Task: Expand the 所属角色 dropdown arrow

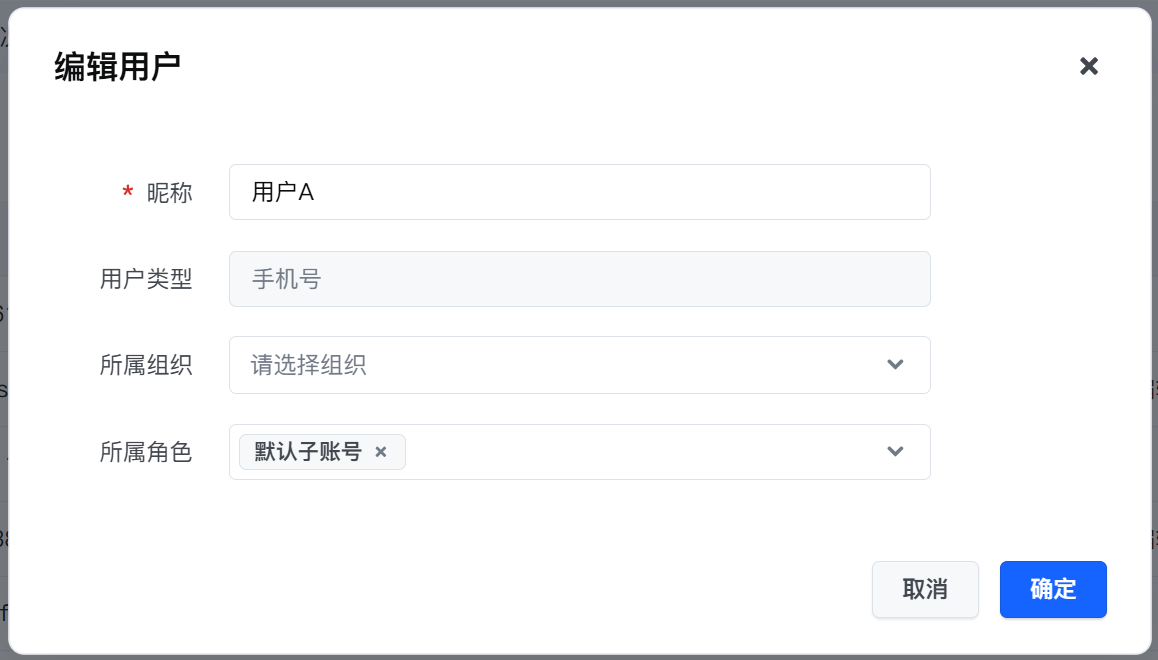Action: point(895,452)
